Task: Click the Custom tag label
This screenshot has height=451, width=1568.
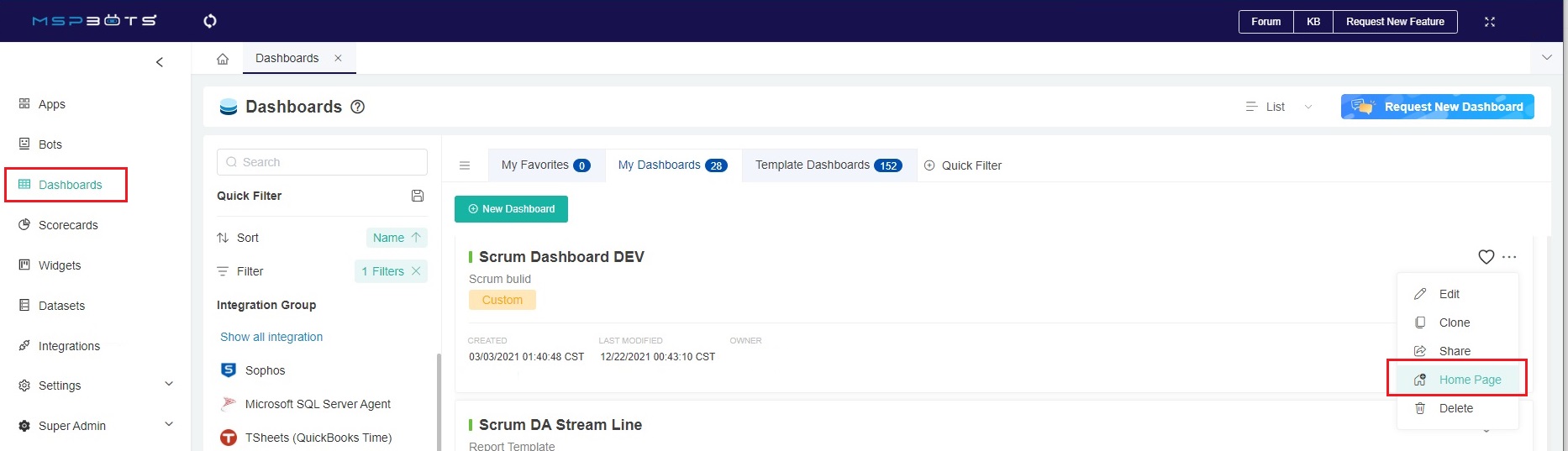Action: point(502,300)
